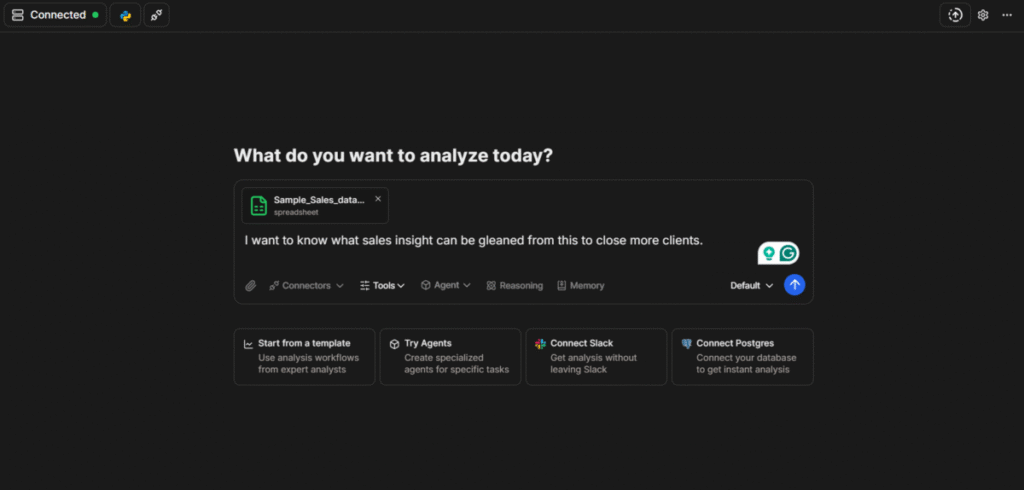The image size is (1024, 490).
Task: Open the Default model dropdown
Action: [x=751, y=285]
